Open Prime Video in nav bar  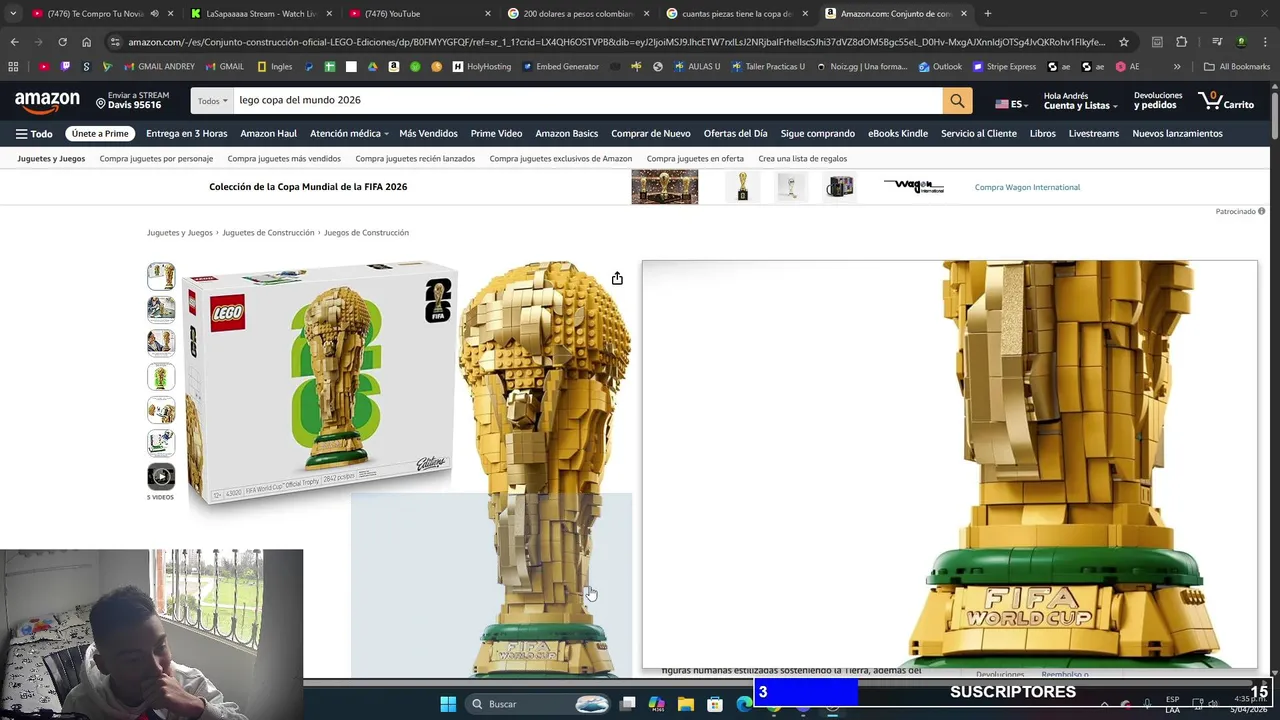click(x=496, y=134)
